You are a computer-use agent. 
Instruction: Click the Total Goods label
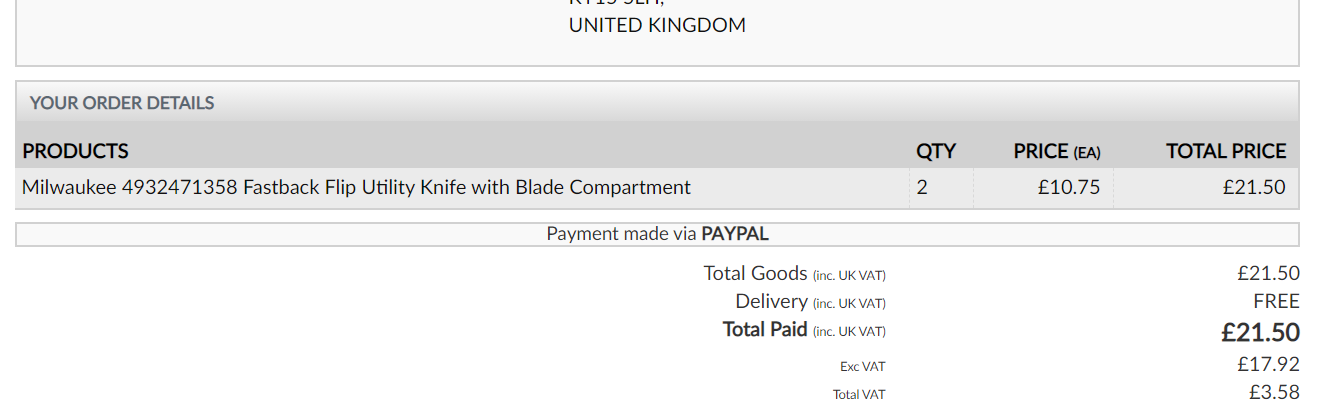click(755, 273)
